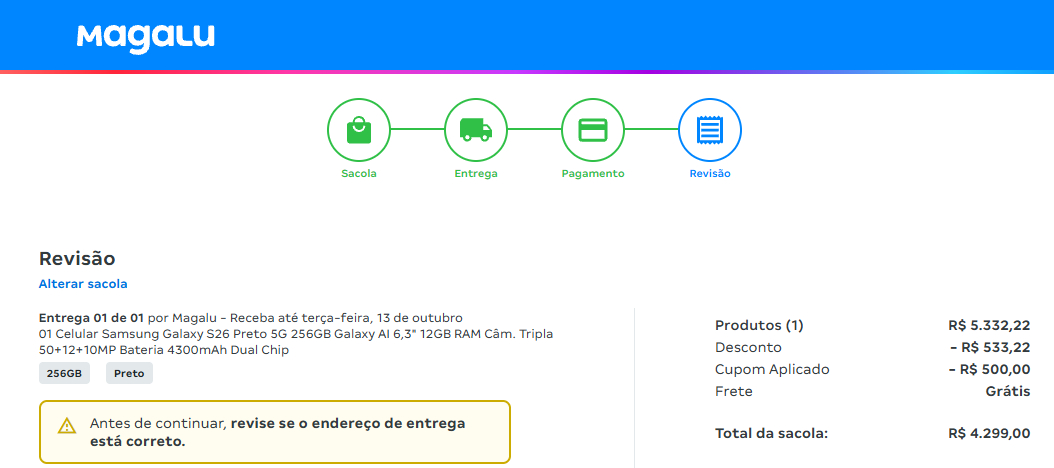
Task: Click the Magalu logo in header
Action: 146,38
